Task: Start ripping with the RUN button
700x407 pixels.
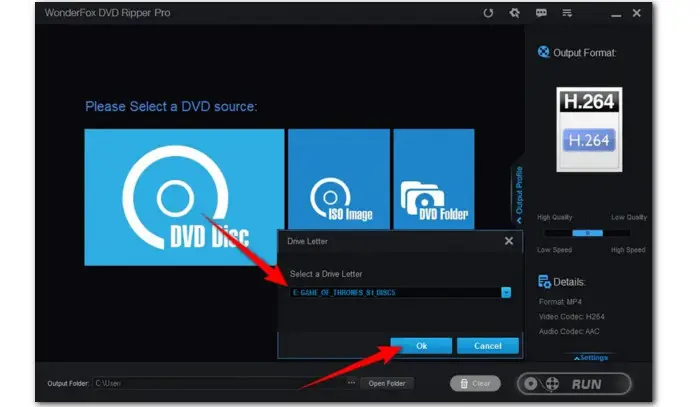Action: tap(574, 384)
